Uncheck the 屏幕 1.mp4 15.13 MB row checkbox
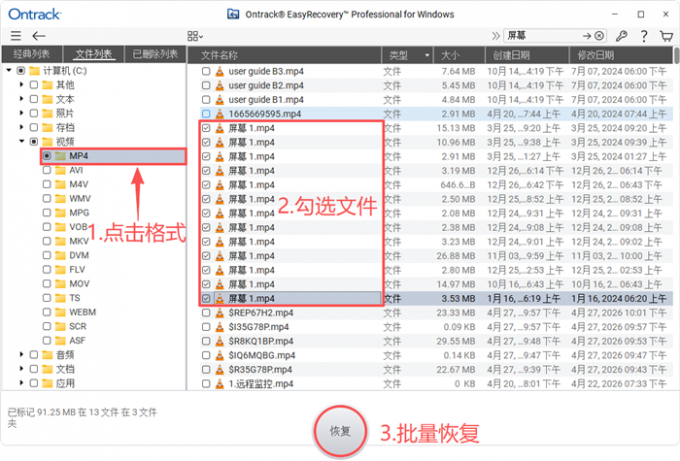Viewport: 680px width, 461px height. 206,128
